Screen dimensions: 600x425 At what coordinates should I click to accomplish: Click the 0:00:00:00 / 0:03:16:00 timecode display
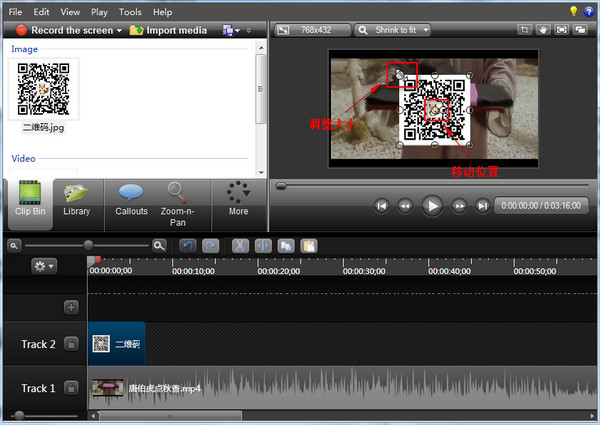pos(541,206)
